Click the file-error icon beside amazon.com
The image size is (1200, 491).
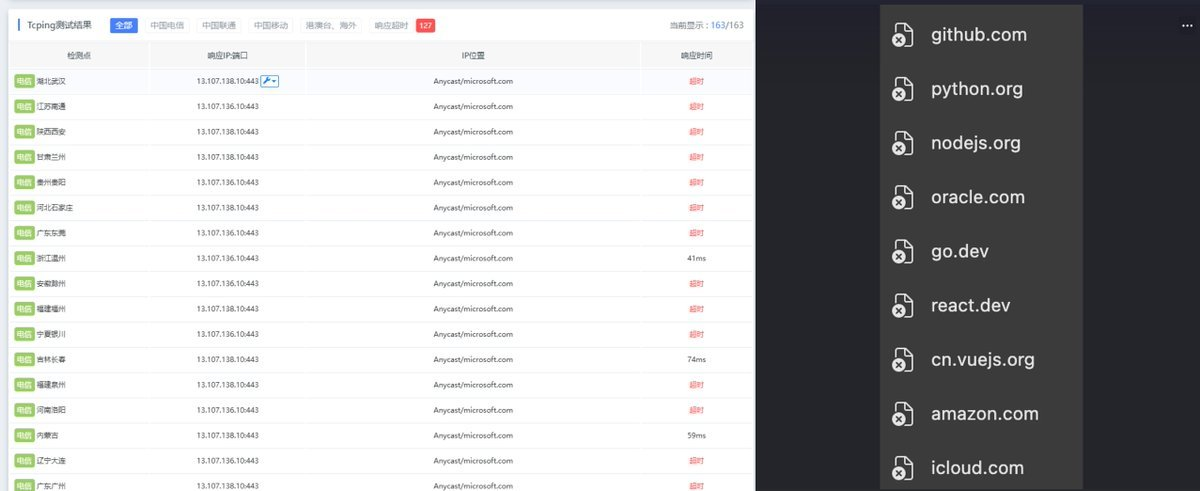tap(902, 413)
